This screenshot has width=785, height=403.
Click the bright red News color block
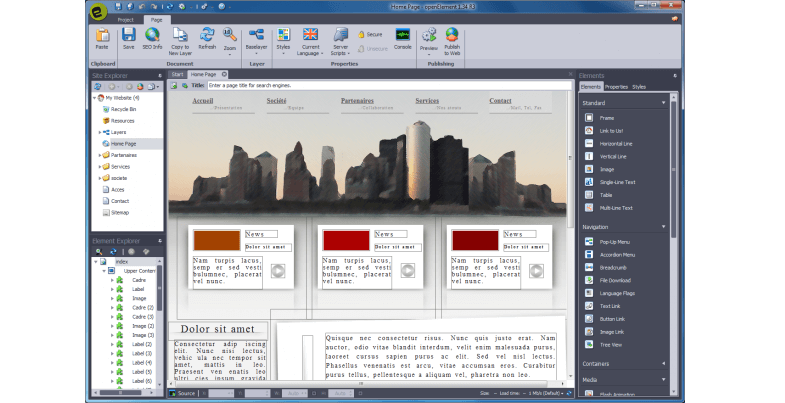point(346,241)
